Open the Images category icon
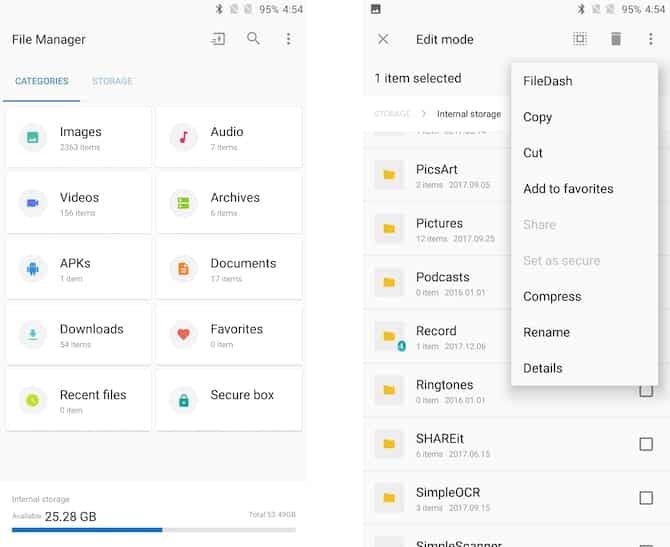 coord(33,137)
